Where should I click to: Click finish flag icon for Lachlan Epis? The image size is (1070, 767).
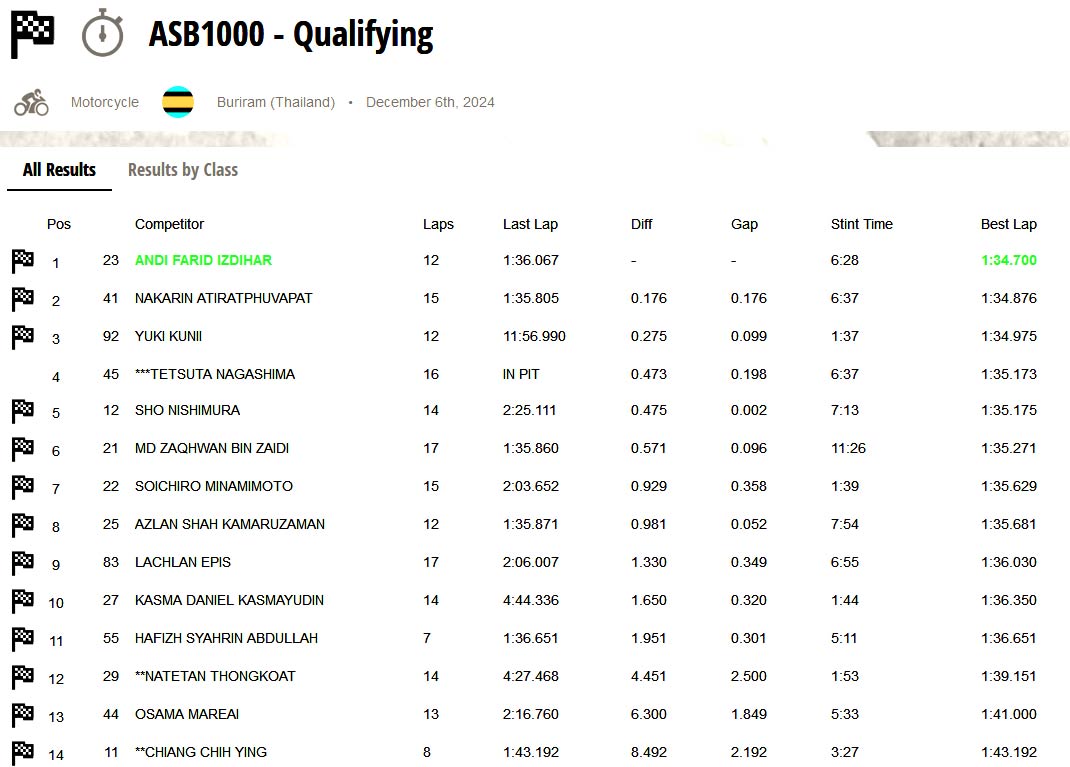[x=23, y=563]
